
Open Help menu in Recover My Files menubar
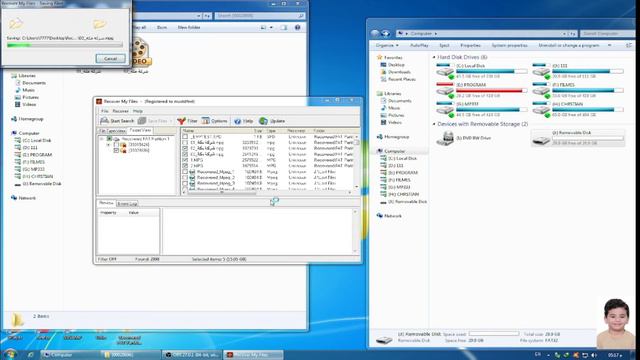138,111
